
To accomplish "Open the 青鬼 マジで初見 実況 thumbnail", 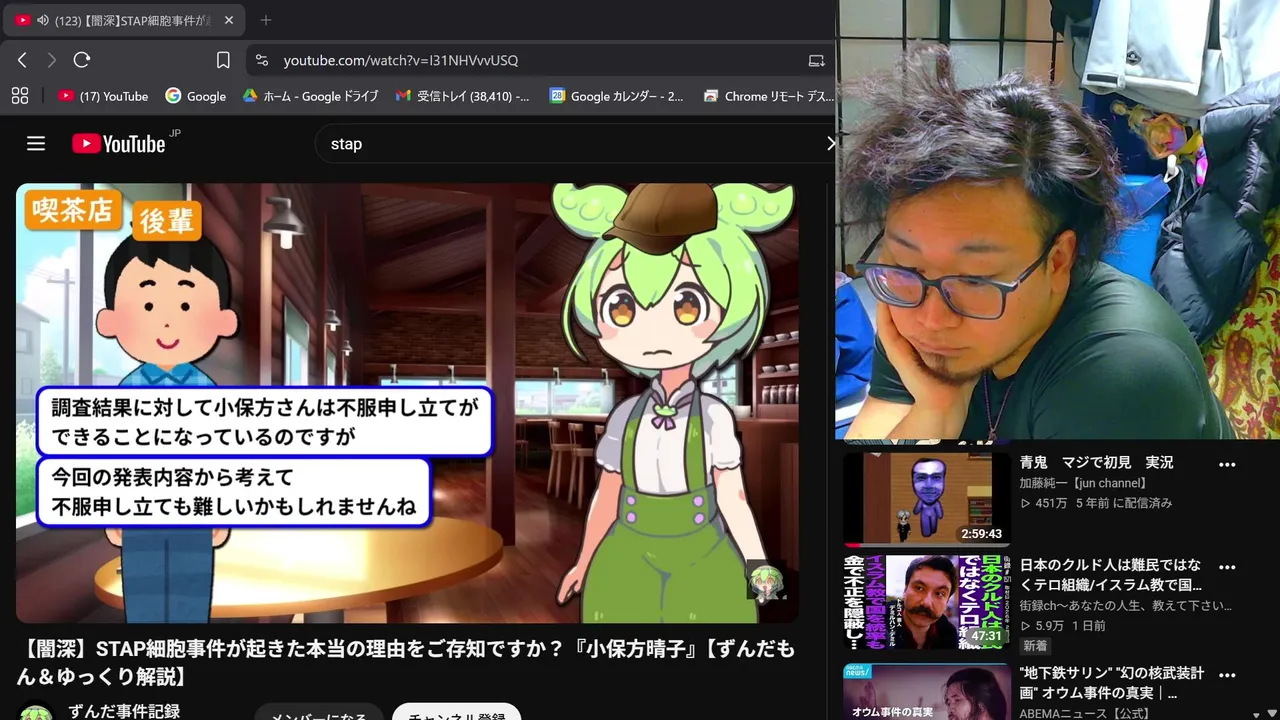I will click(927, 498).
